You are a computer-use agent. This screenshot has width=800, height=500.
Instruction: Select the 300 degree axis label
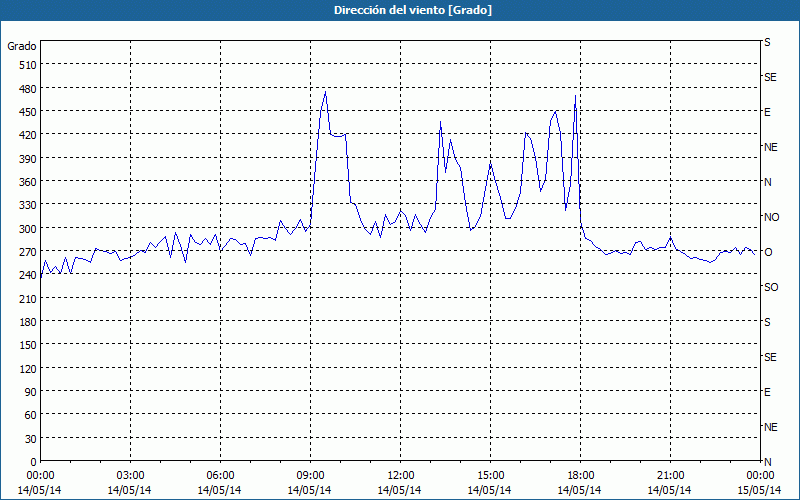tap(28, 228)
